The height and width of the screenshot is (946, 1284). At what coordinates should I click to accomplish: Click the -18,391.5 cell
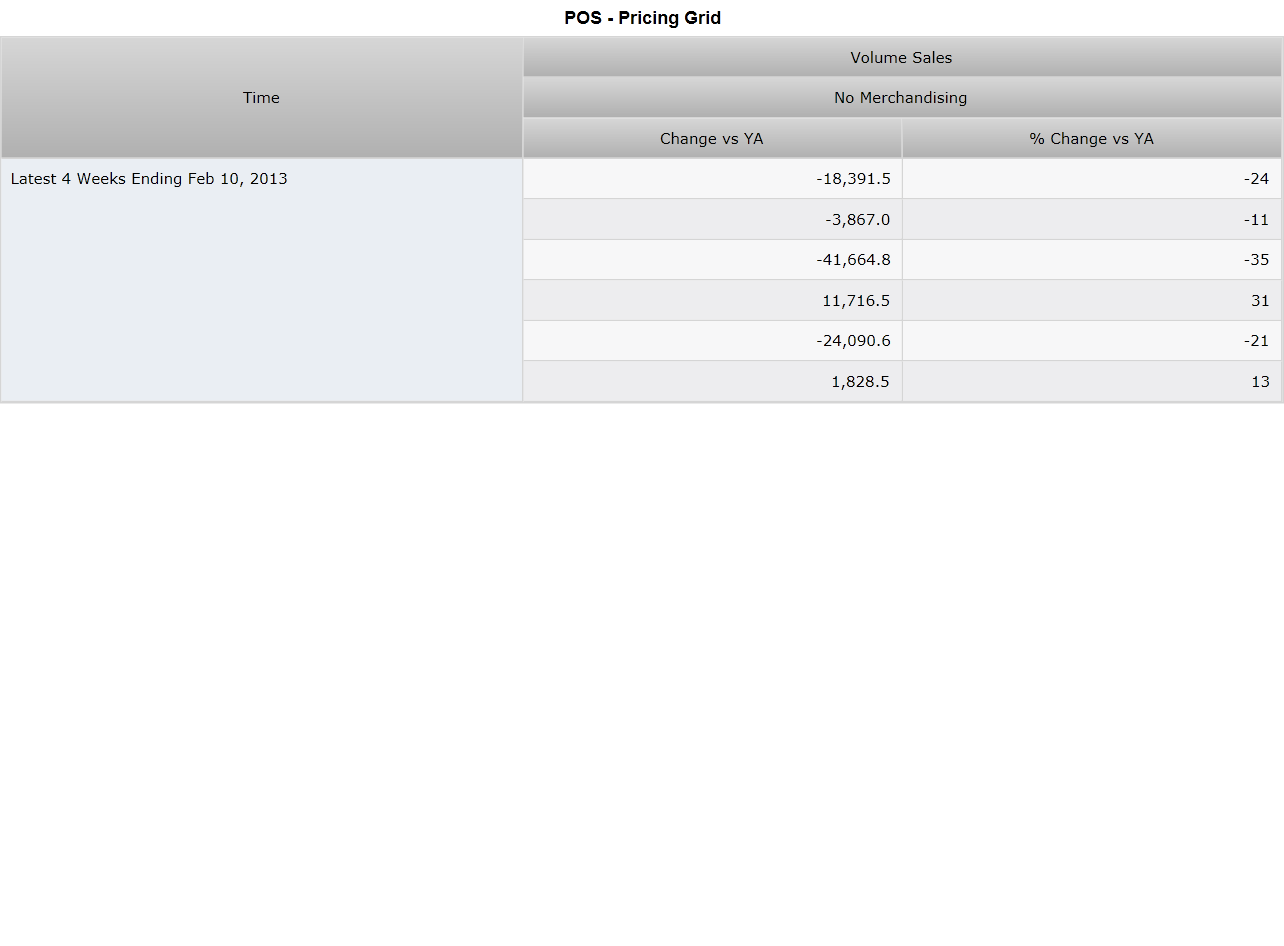pyautogui.click(x=712, y=179)
